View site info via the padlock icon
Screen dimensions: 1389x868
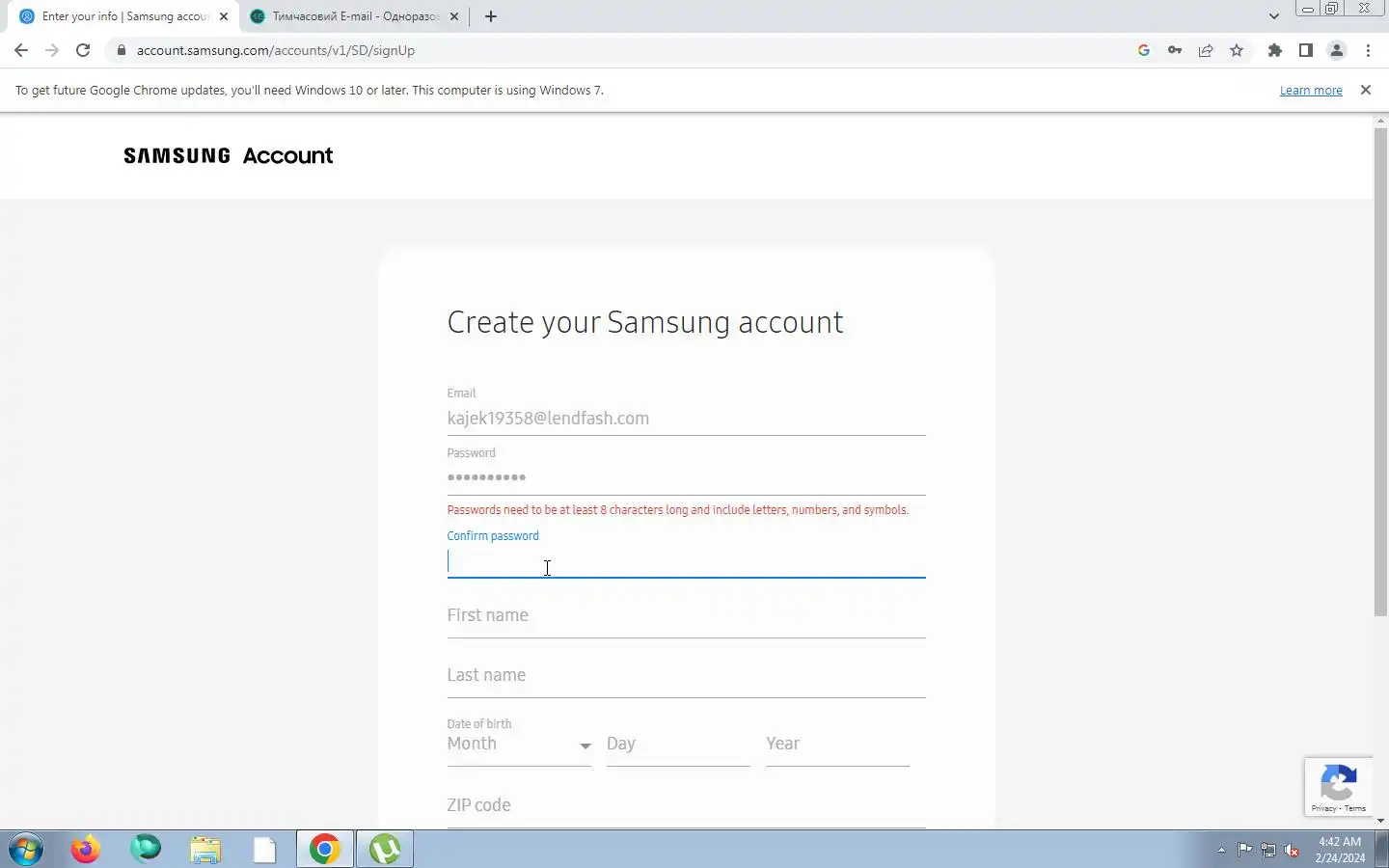[x=121, y=50]
